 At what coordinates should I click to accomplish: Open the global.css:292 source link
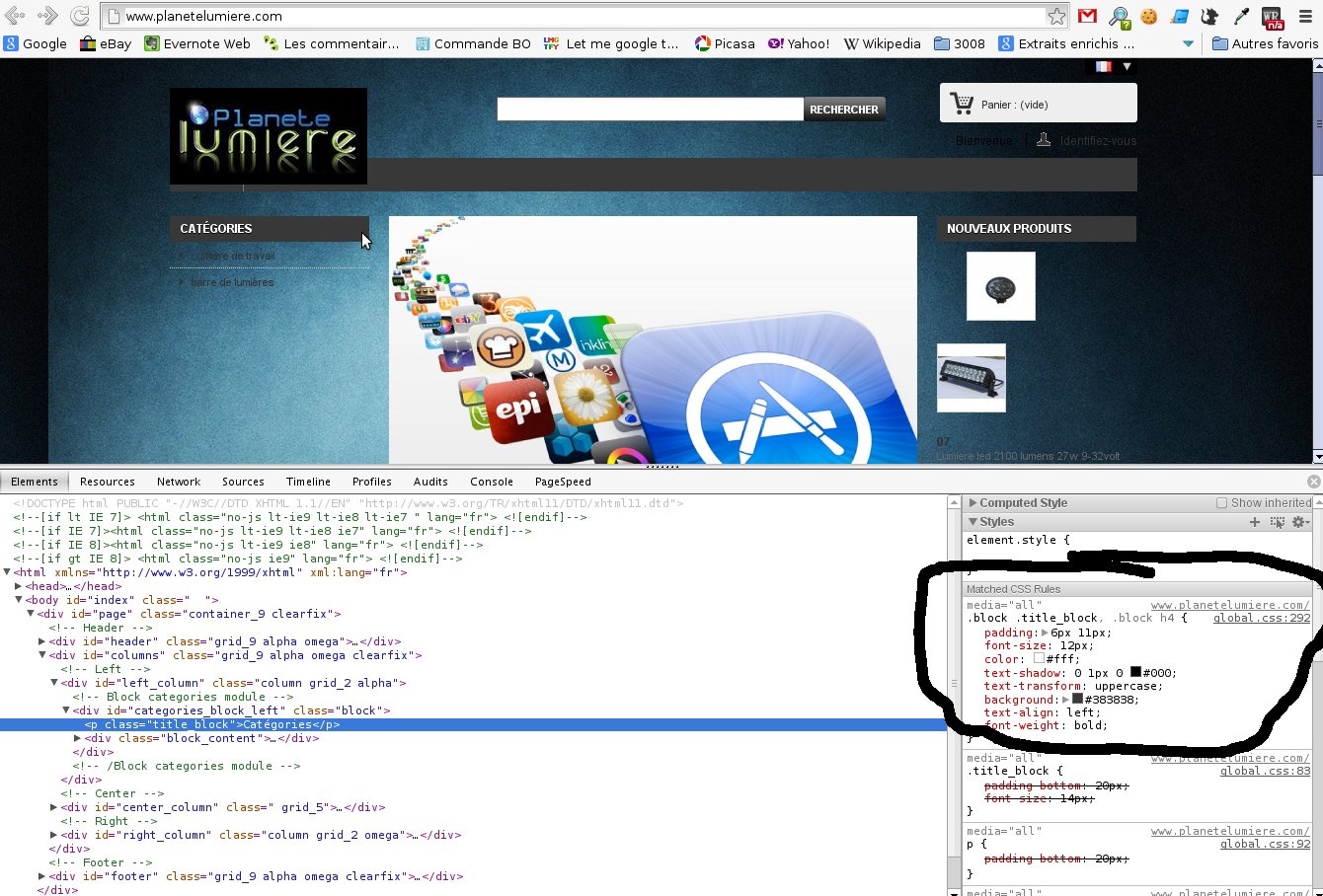[x=1262, y=618]
